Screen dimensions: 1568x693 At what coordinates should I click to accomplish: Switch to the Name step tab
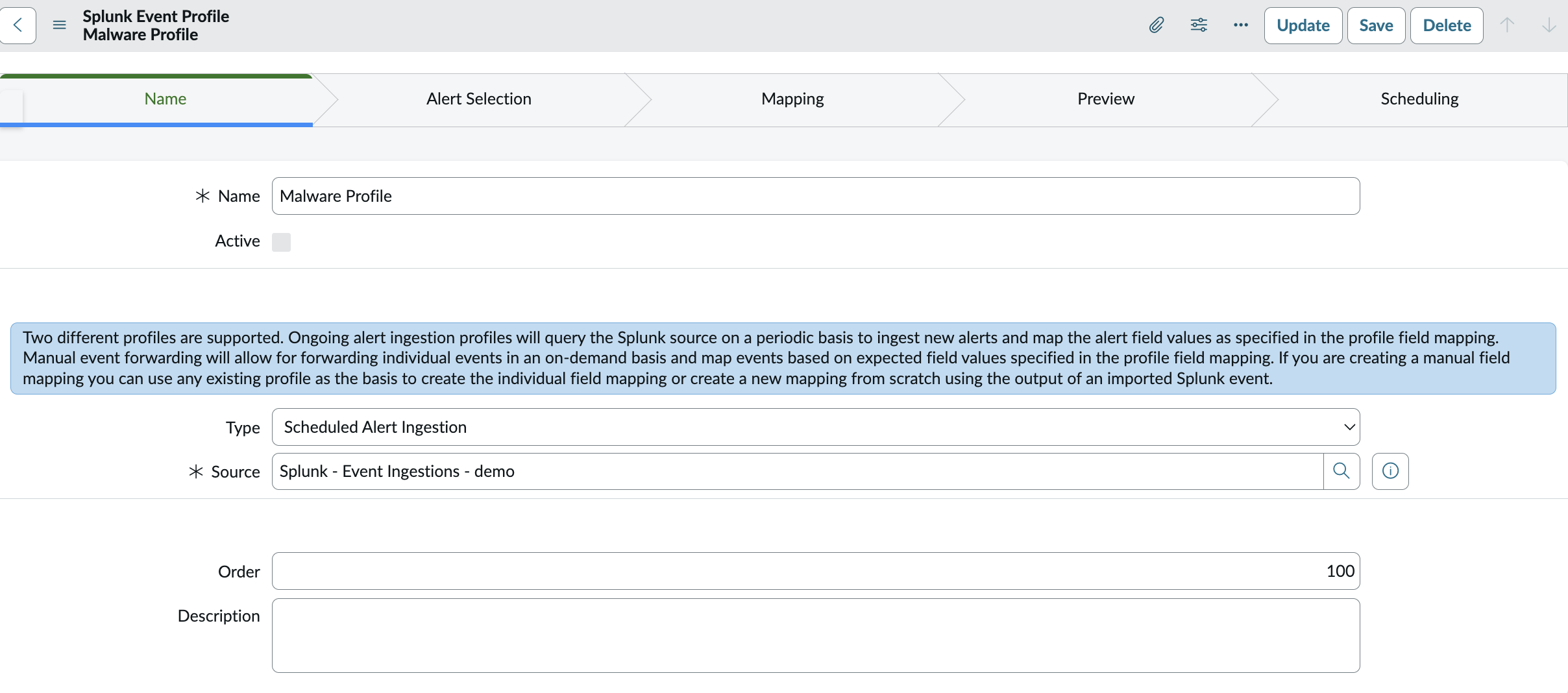[x=165, y=99]
